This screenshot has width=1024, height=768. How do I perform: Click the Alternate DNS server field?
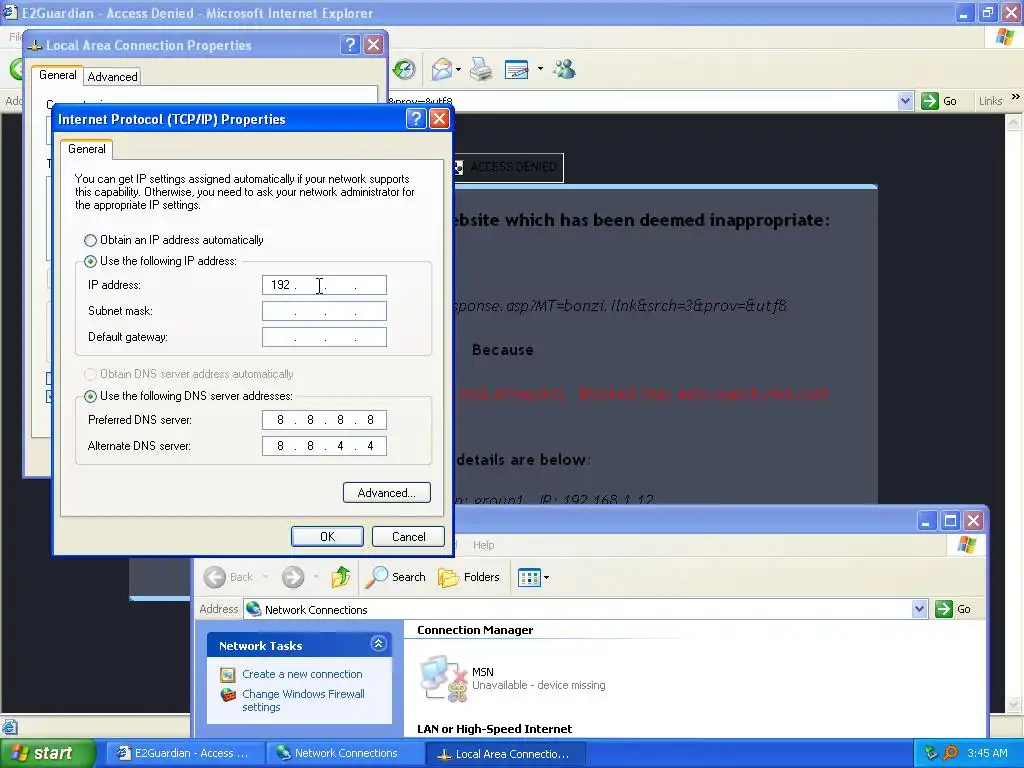[x=324, y=447]
